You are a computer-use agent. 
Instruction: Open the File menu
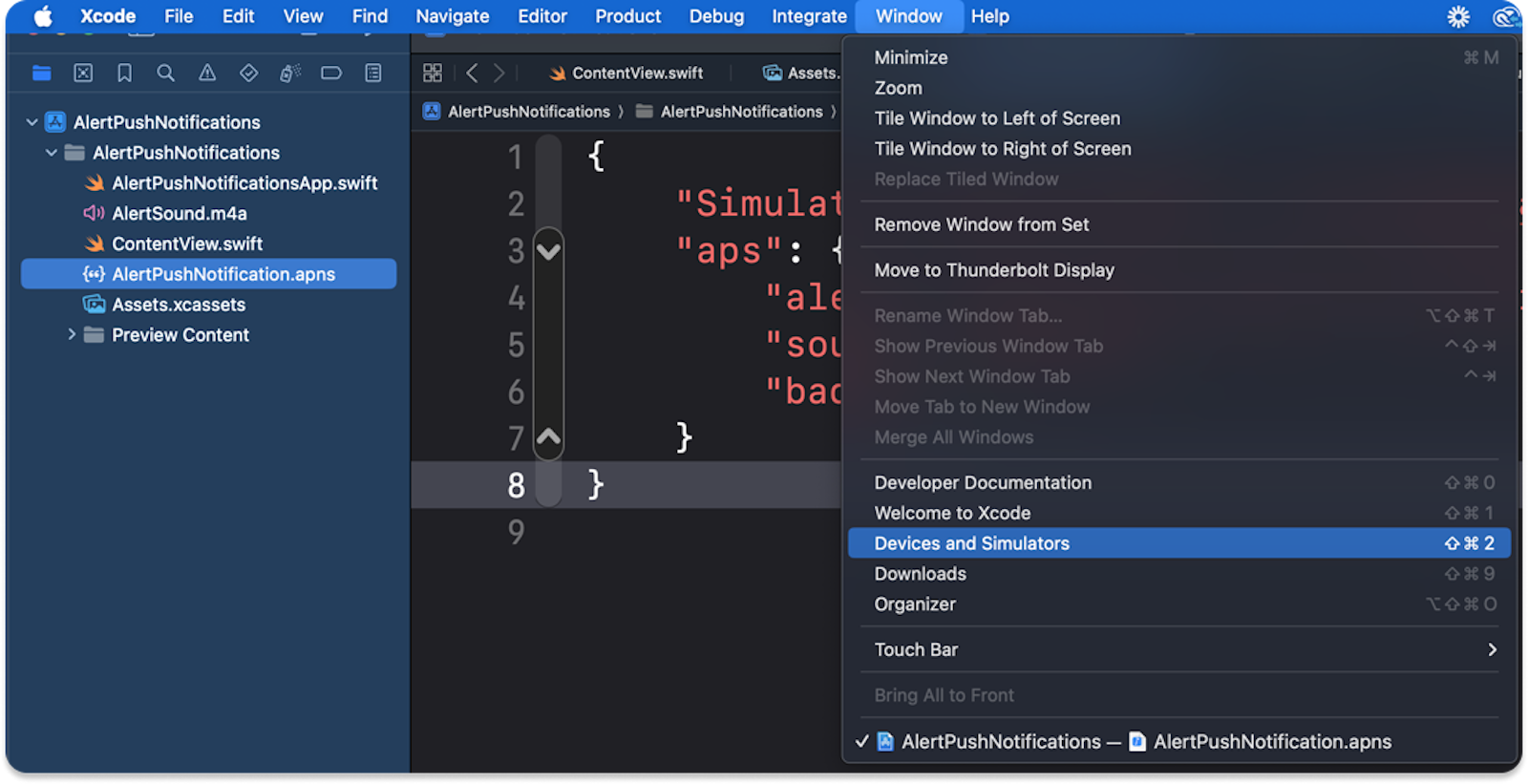coord(179,16)
